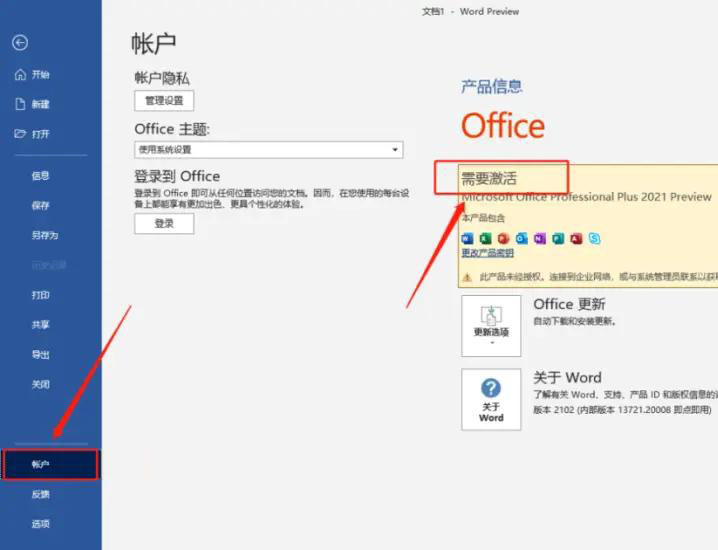Click the 关于 Word button

click(x=491, y=399)
